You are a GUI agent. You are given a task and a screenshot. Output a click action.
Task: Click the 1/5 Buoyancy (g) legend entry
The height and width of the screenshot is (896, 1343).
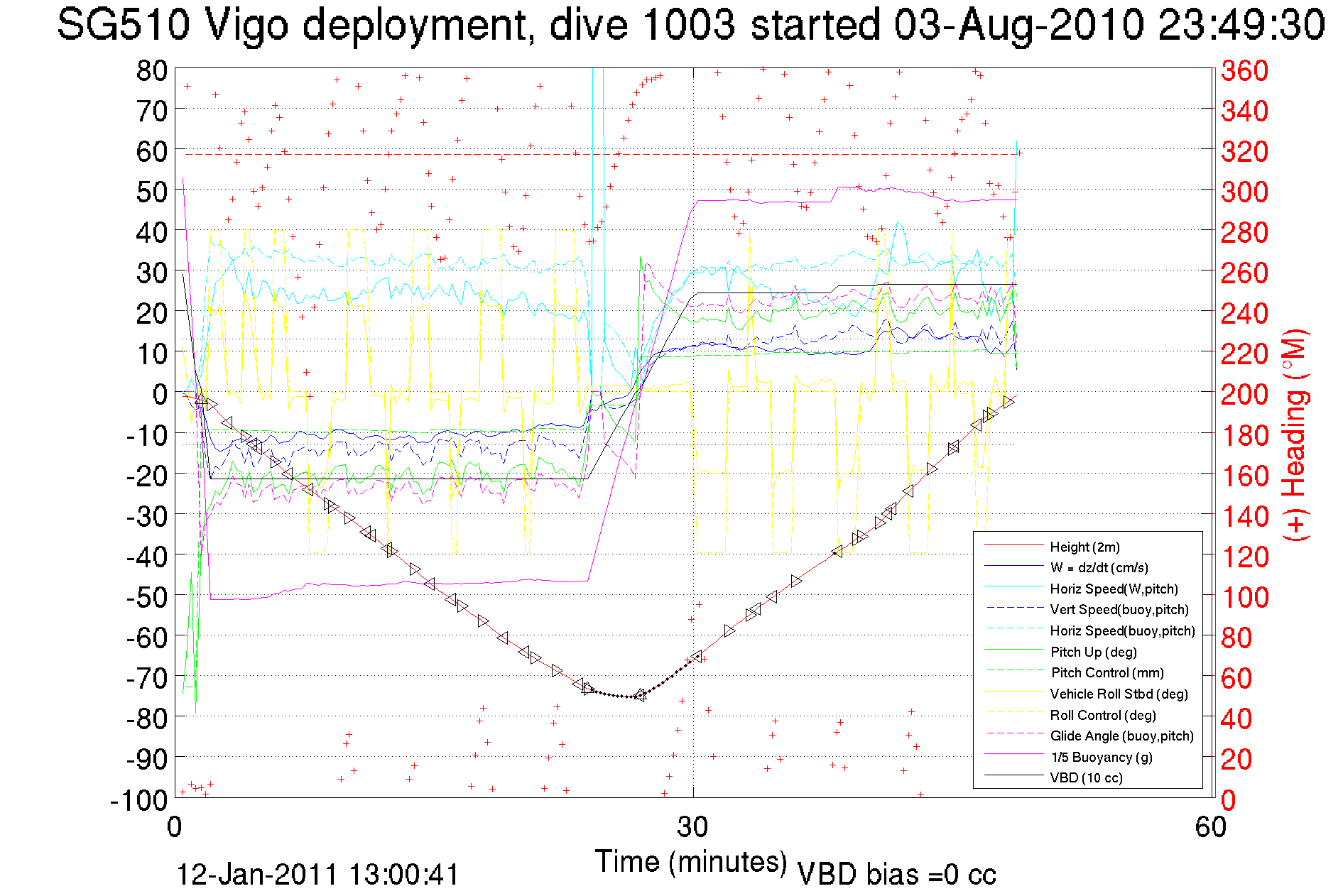tap(1102, 757)
